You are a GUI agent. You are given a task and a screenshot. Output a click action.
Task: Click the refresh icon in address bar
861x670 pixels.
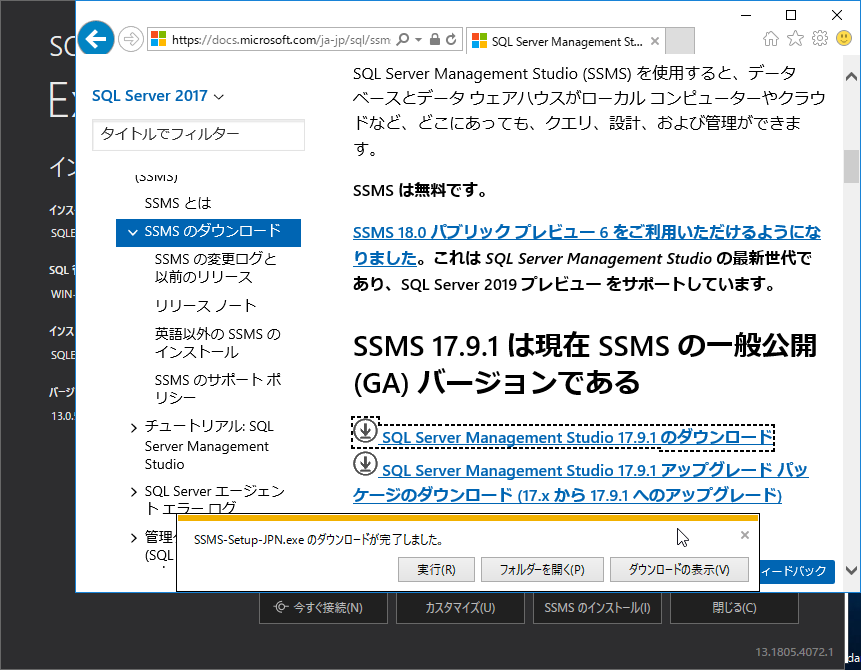pos(451,40)
